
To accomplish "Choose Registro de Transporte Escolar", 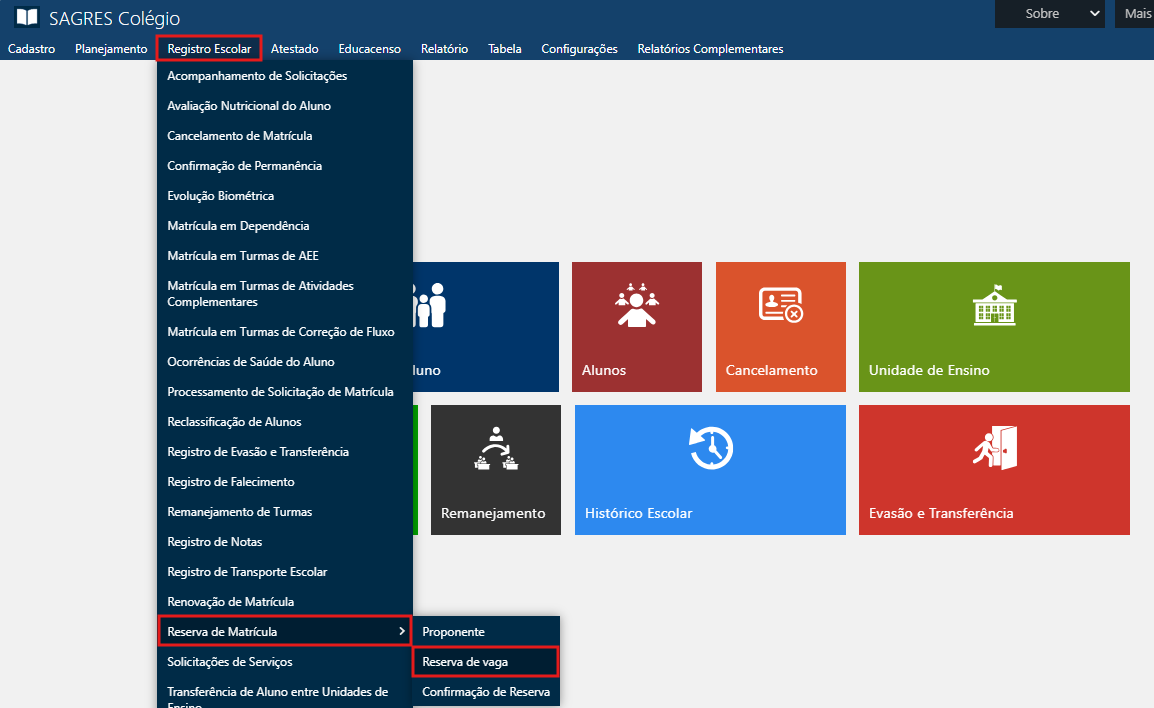I will 285,572.
